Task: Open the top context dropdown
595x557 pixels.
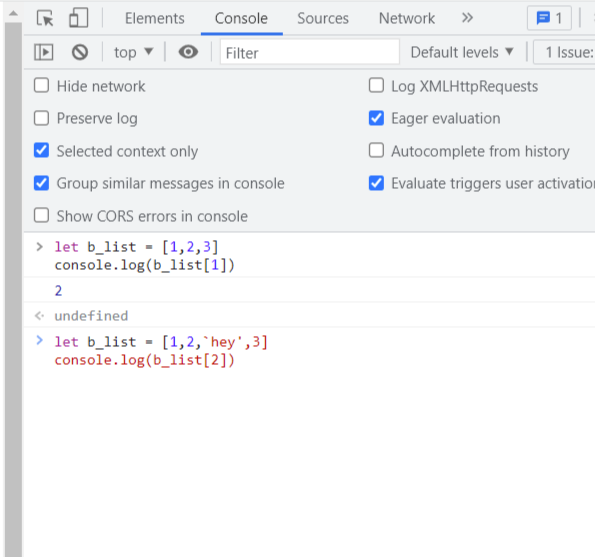Action: [x=133, y=52]
